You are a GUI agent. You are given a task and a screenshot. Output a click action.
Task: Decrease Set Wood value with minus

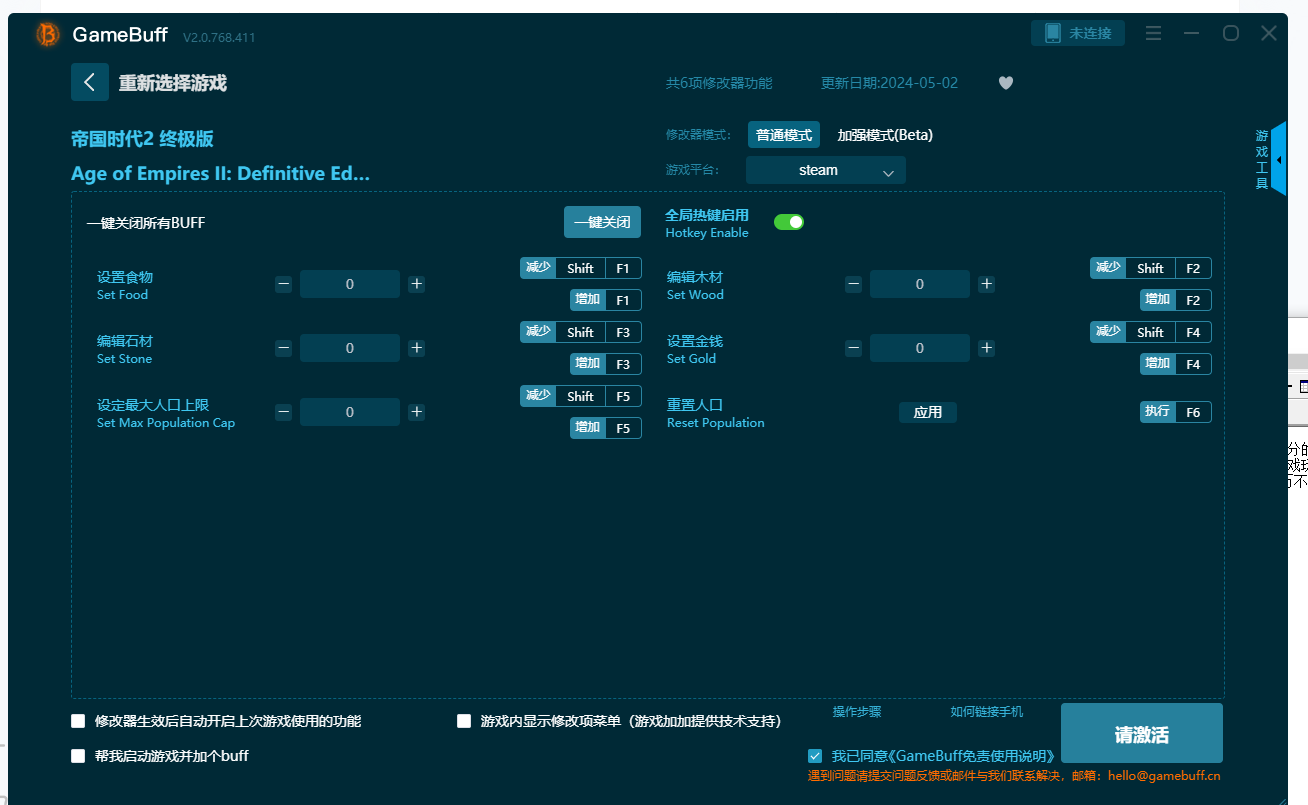click(854, 284)
